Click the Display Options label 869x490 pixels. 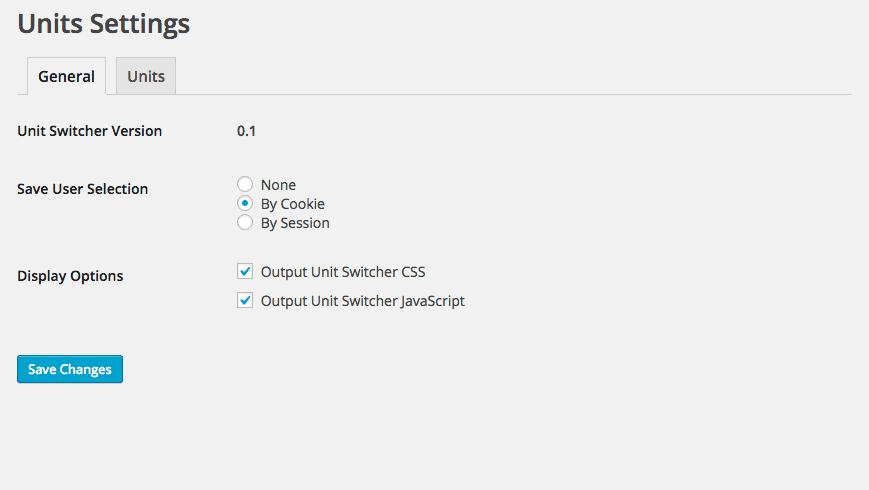click(70, 276)
